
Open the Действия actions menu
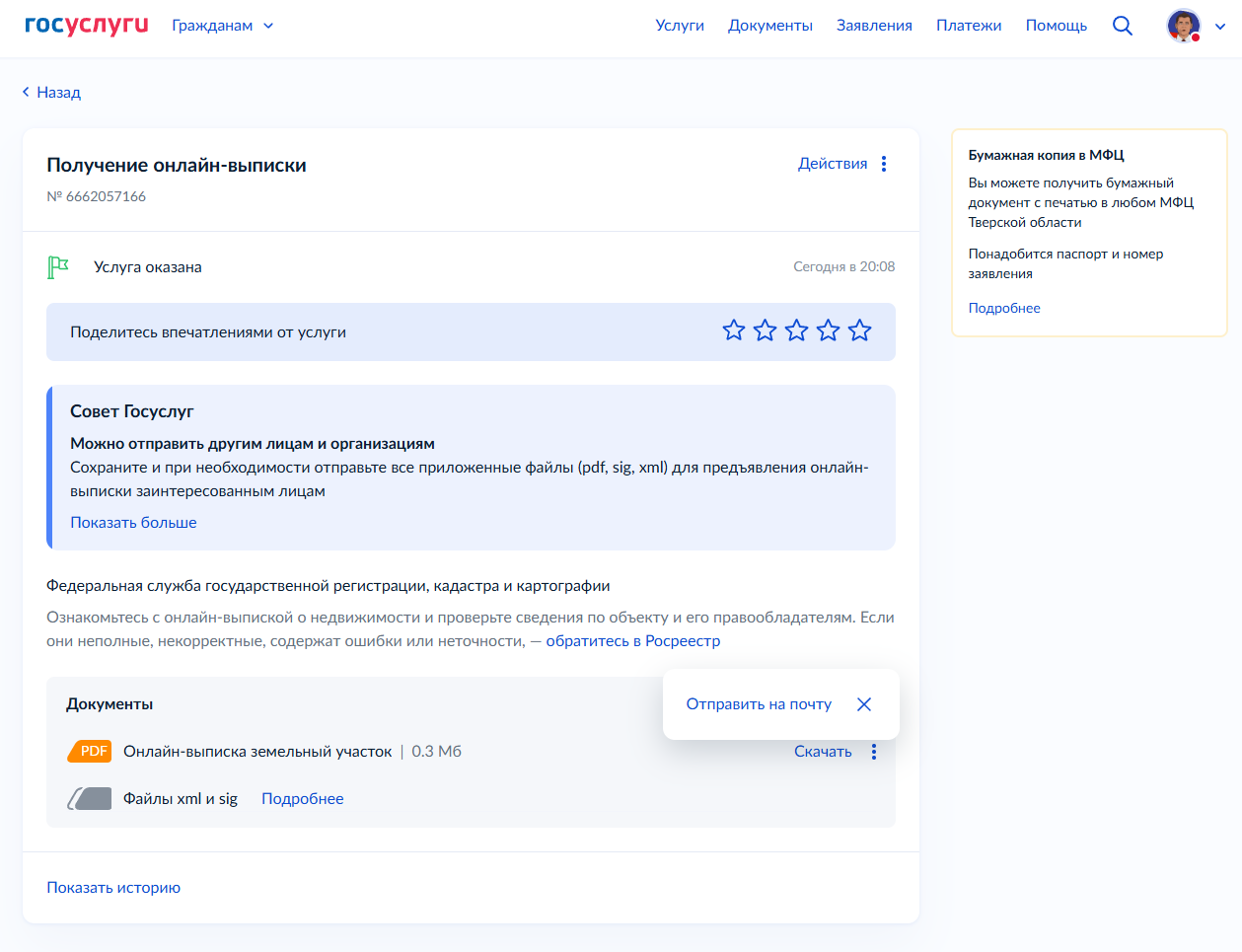pyautogui.click(x=833, y=164)
